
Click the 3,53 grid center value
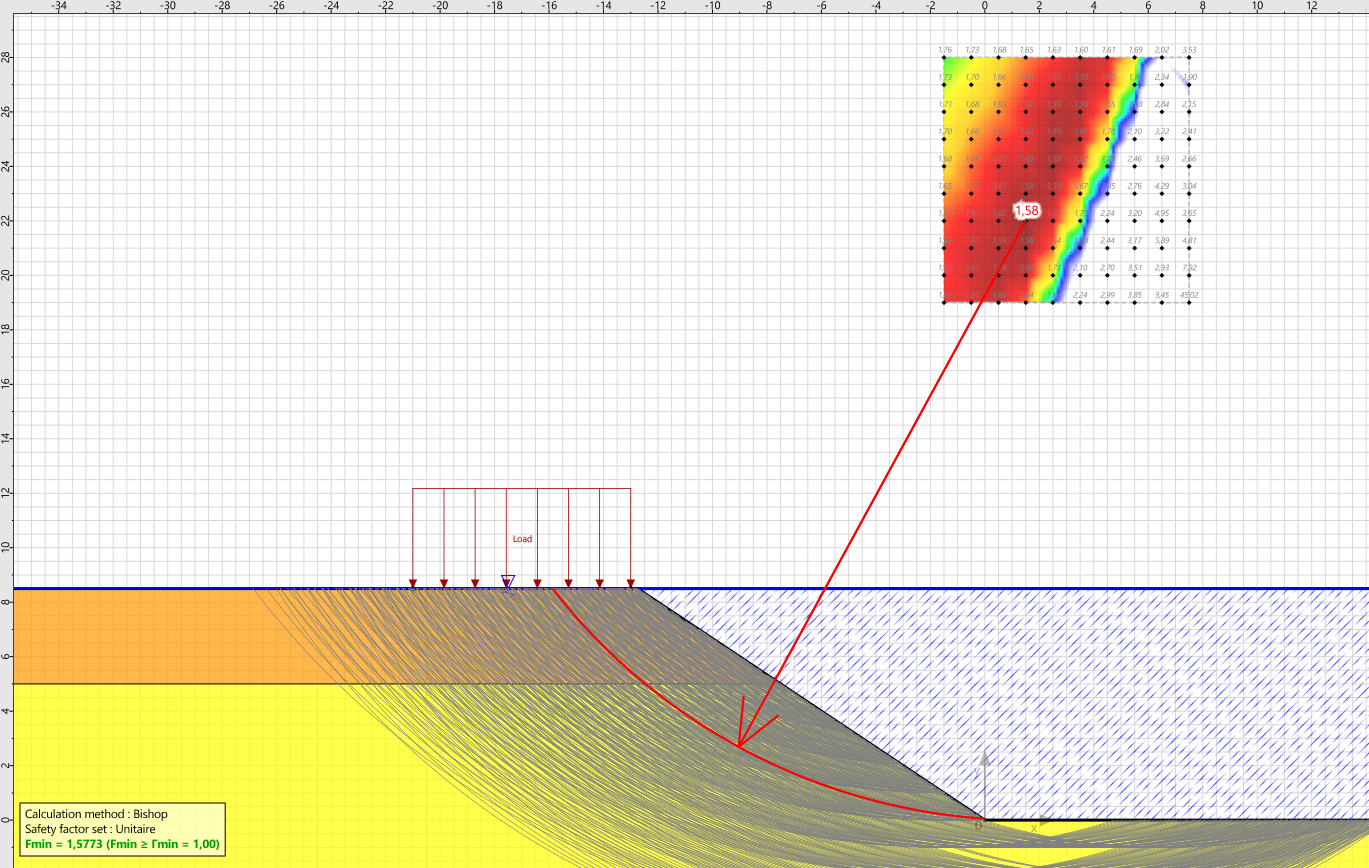tap(1189, 50)
